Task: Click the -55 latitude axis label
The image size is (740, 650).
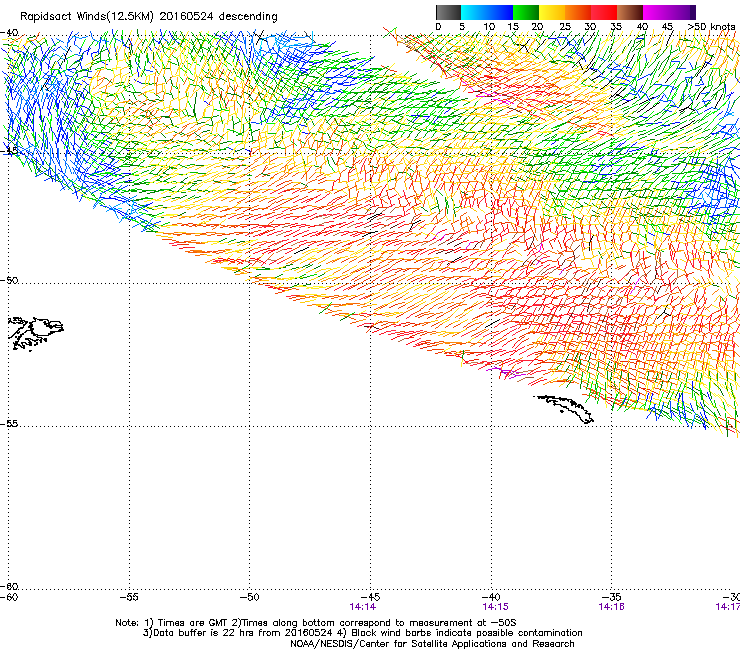Action: pyautogui.click(x=9, y=423)
